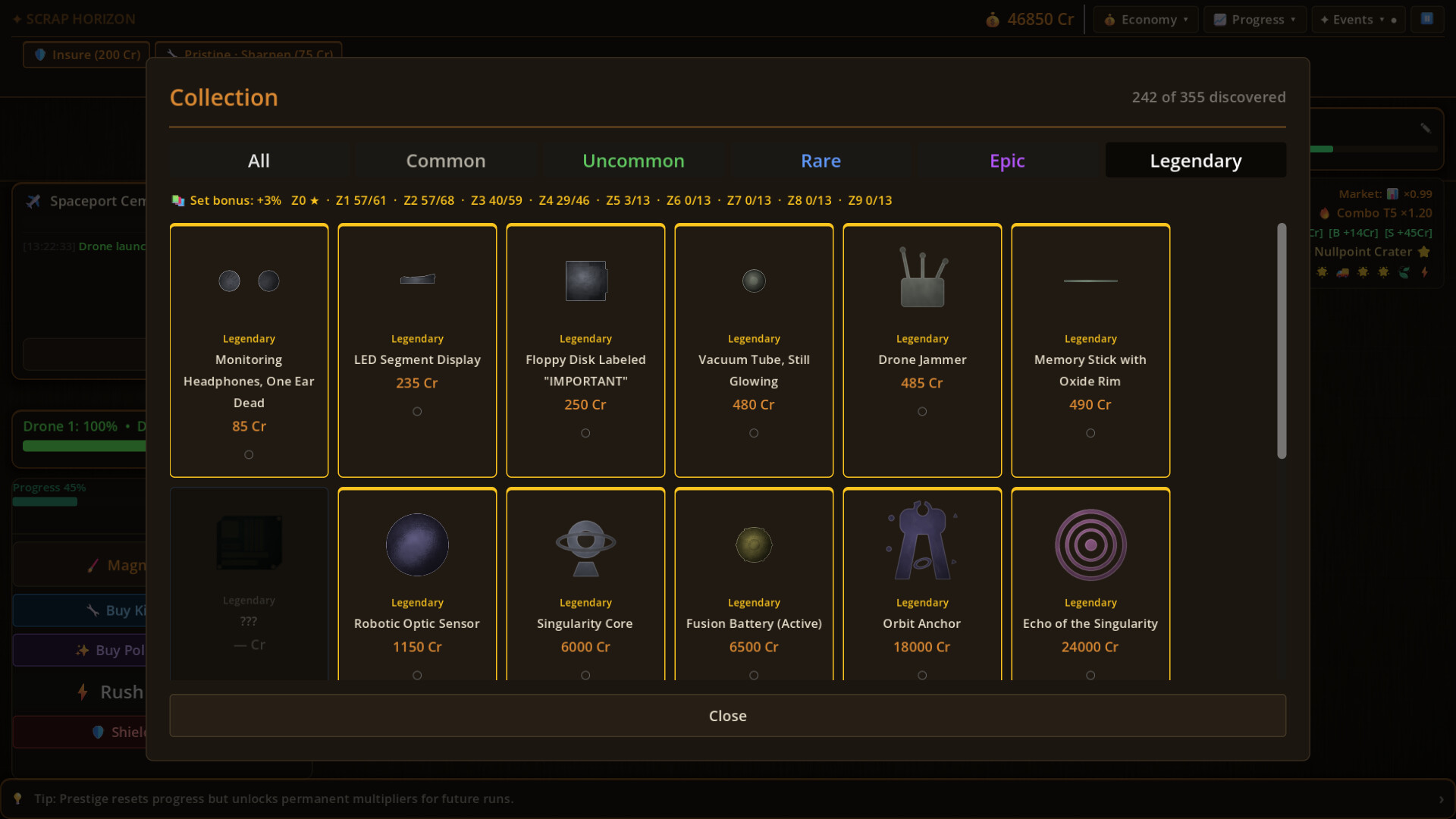Click the Drone Jammer item icon
The image size is (1456, 819).
point(922,277)
